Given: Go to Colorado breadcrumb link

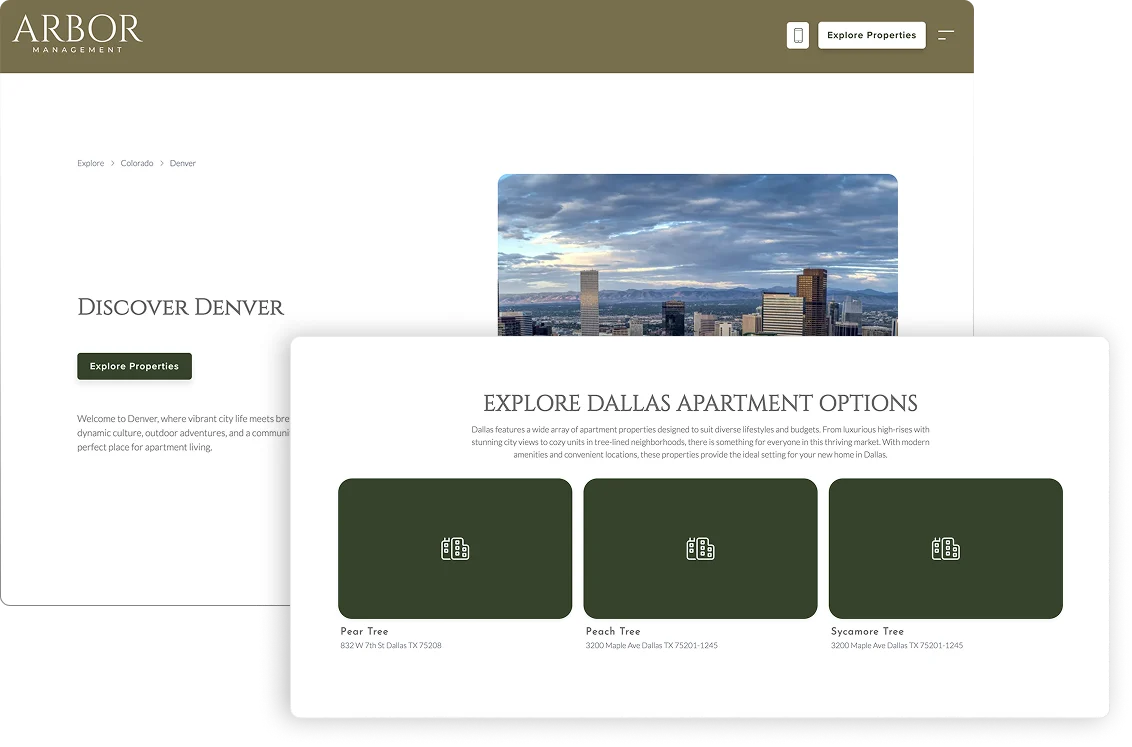Looking at the screenshot, I should [x=136, y=163].
